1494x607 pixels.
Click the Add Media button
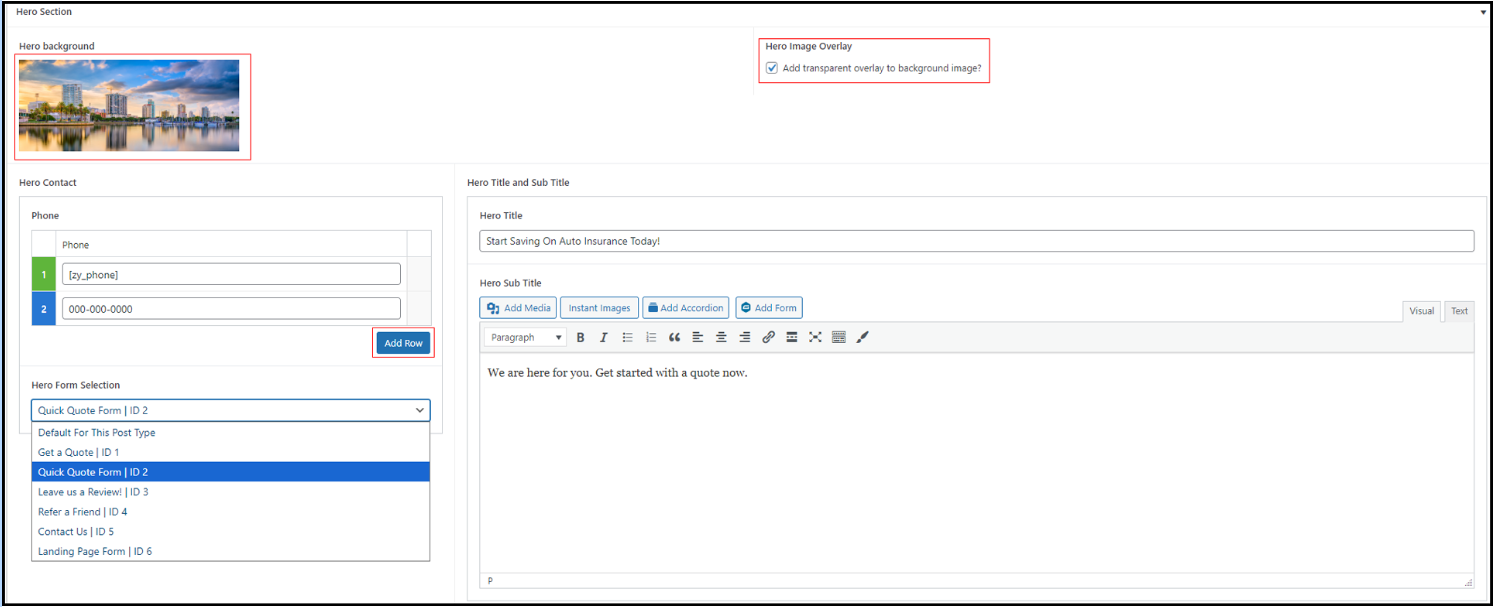coord(518,308)
